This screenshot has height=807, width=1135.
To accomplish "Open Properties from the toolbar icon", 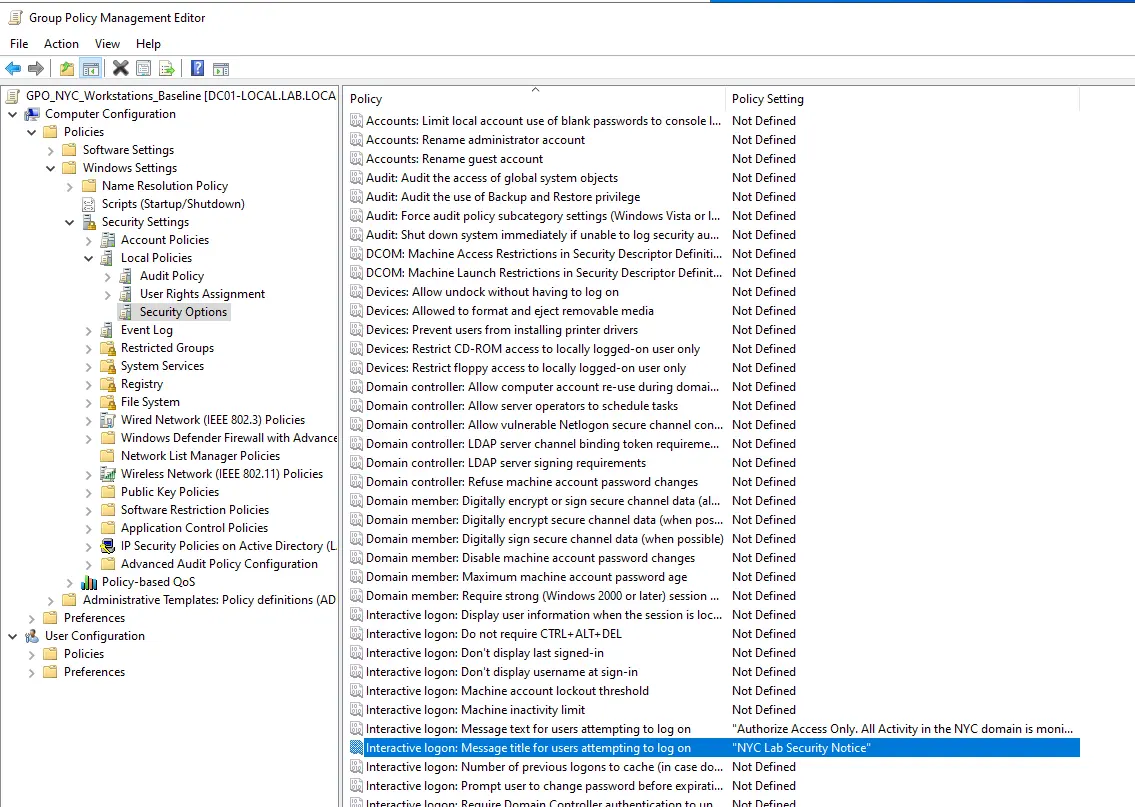I will [144, 69].
